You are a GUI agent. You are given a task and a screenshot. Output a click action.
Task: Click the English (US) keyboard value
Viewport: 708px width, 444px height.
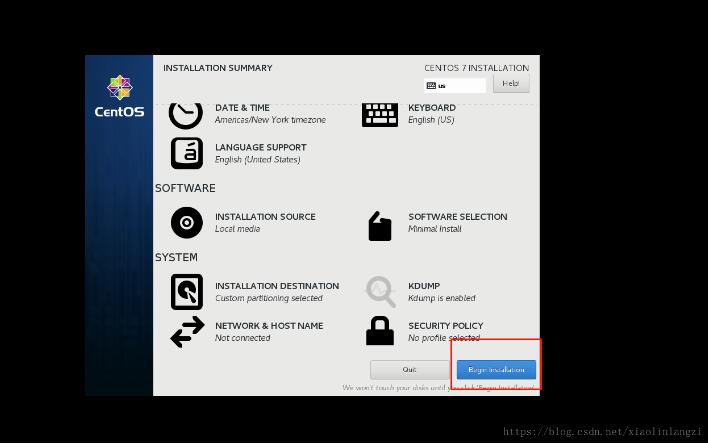pos(431,120)
